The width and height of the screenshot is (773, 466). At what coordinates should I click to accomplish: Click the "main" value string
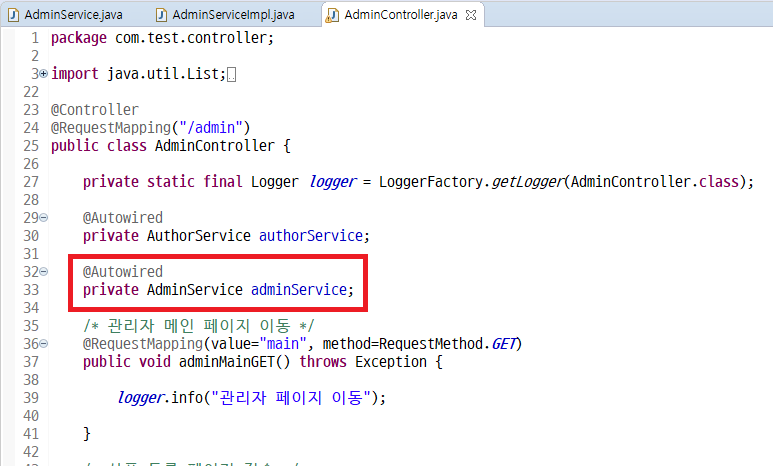tap(283, 344)
